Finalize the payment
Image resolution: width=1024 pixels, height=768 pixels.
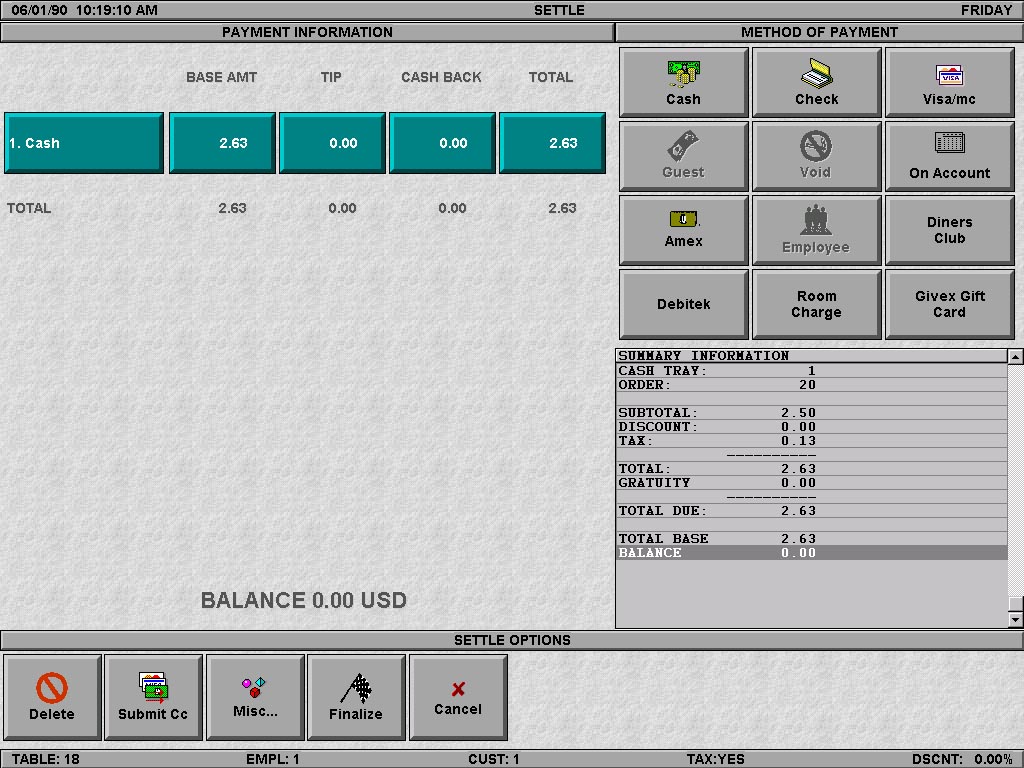tap(356, 697)
